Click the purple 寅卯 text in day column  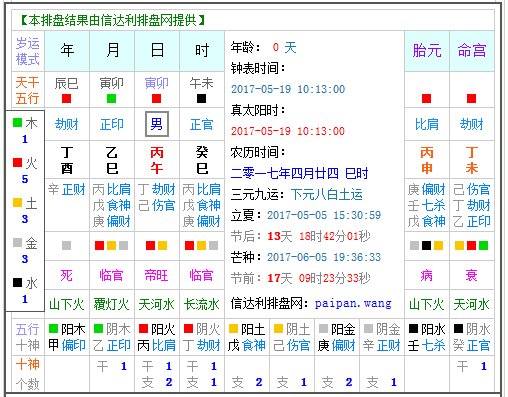pos(157,83)
